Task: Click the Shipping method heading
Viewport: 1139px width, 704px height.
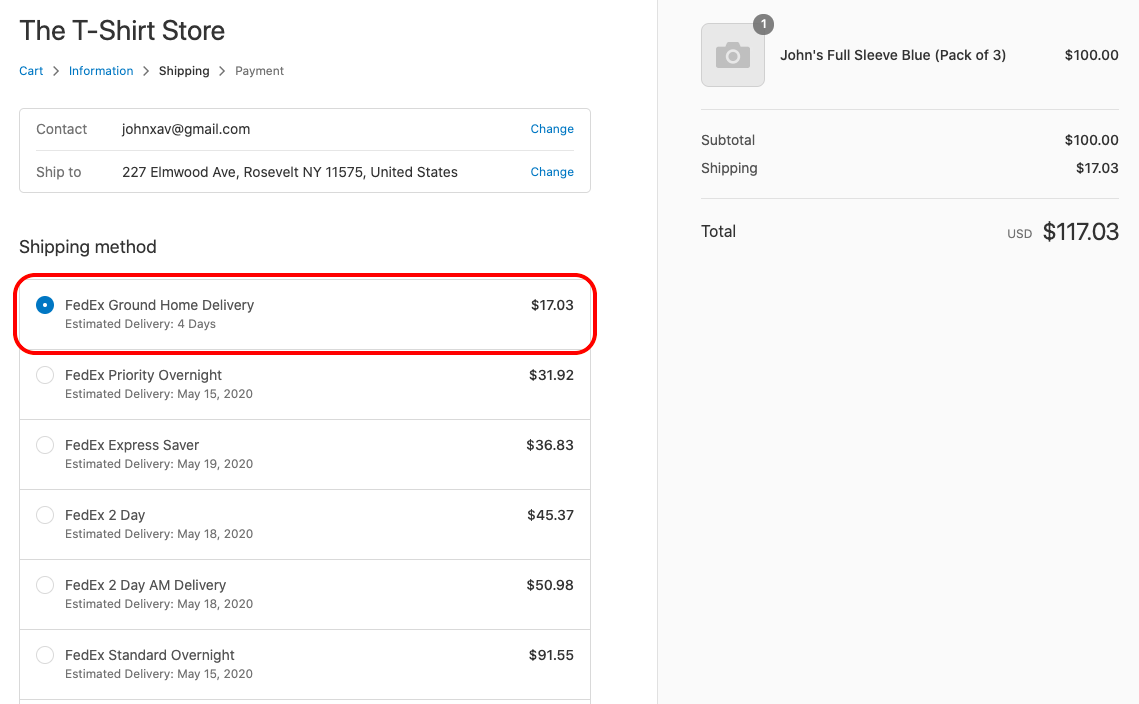Action: (88, 247)
